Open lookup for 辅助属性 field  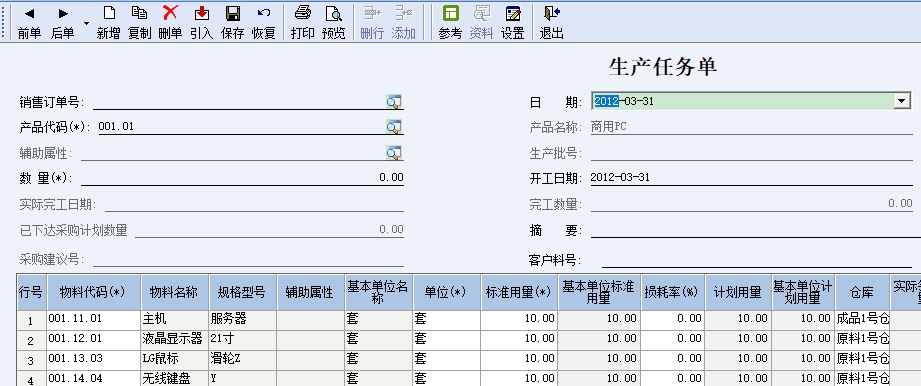tap(394, 153)
